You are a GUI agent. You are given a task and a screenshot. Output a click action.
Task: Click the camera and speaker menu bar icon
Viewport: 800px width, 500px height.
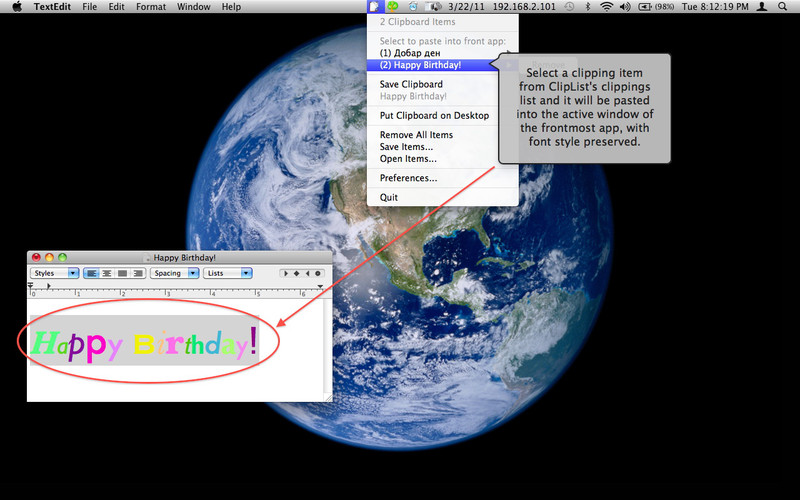433,7
